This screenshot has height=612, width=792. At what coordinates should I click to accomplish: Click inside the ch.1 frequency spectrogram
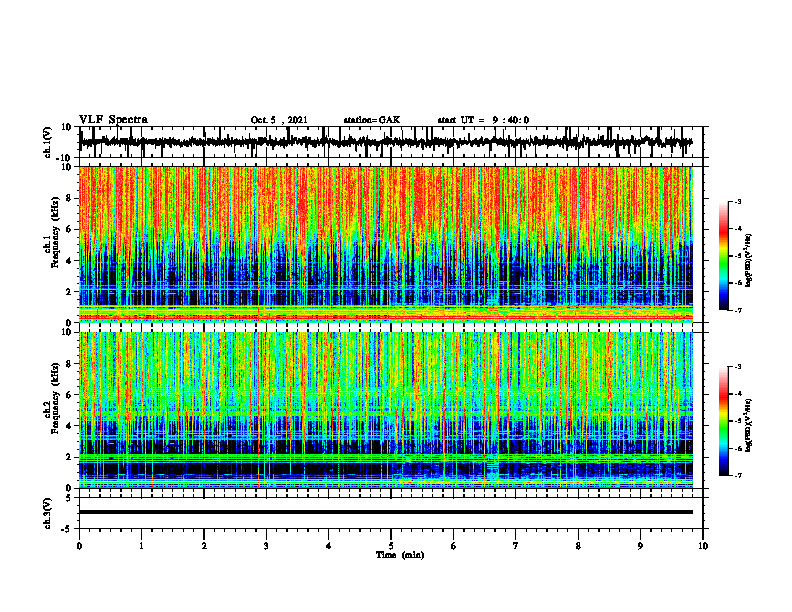385,244
